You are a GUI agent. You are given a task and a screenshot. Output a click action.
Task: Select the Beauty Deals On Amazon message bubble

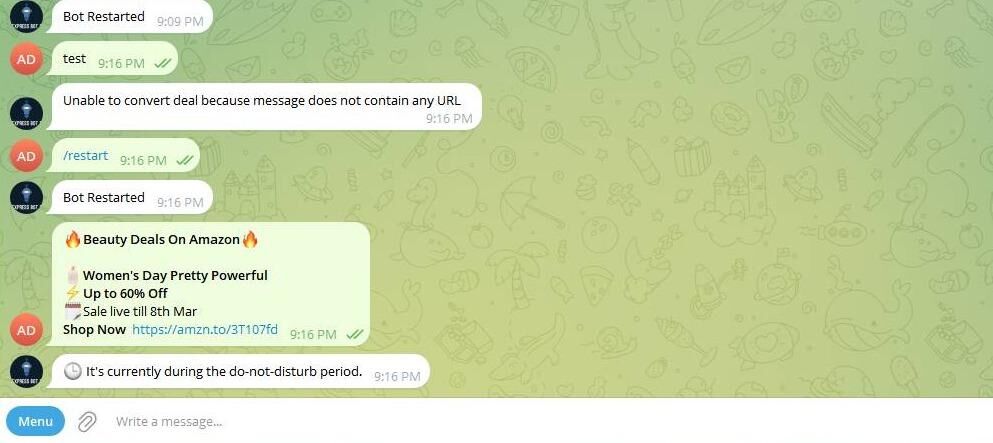tap(208, 284)
